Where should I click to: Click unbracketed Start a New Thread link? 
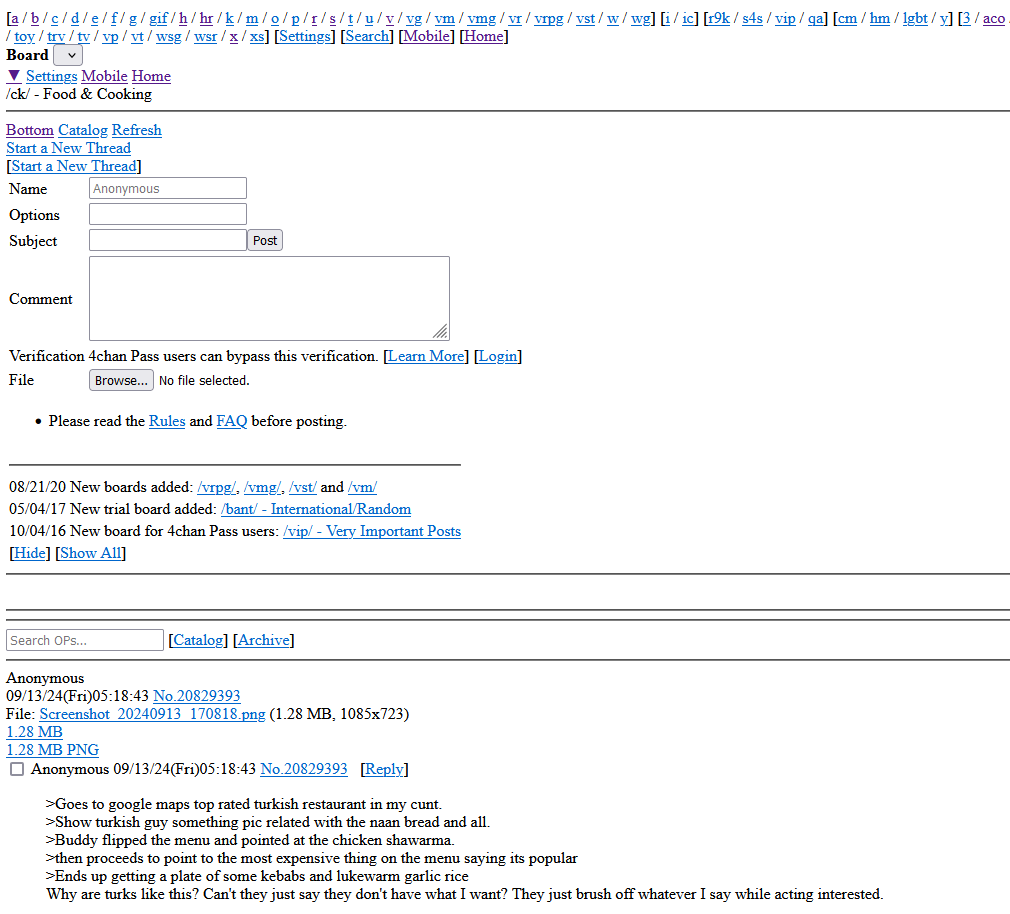68,148
